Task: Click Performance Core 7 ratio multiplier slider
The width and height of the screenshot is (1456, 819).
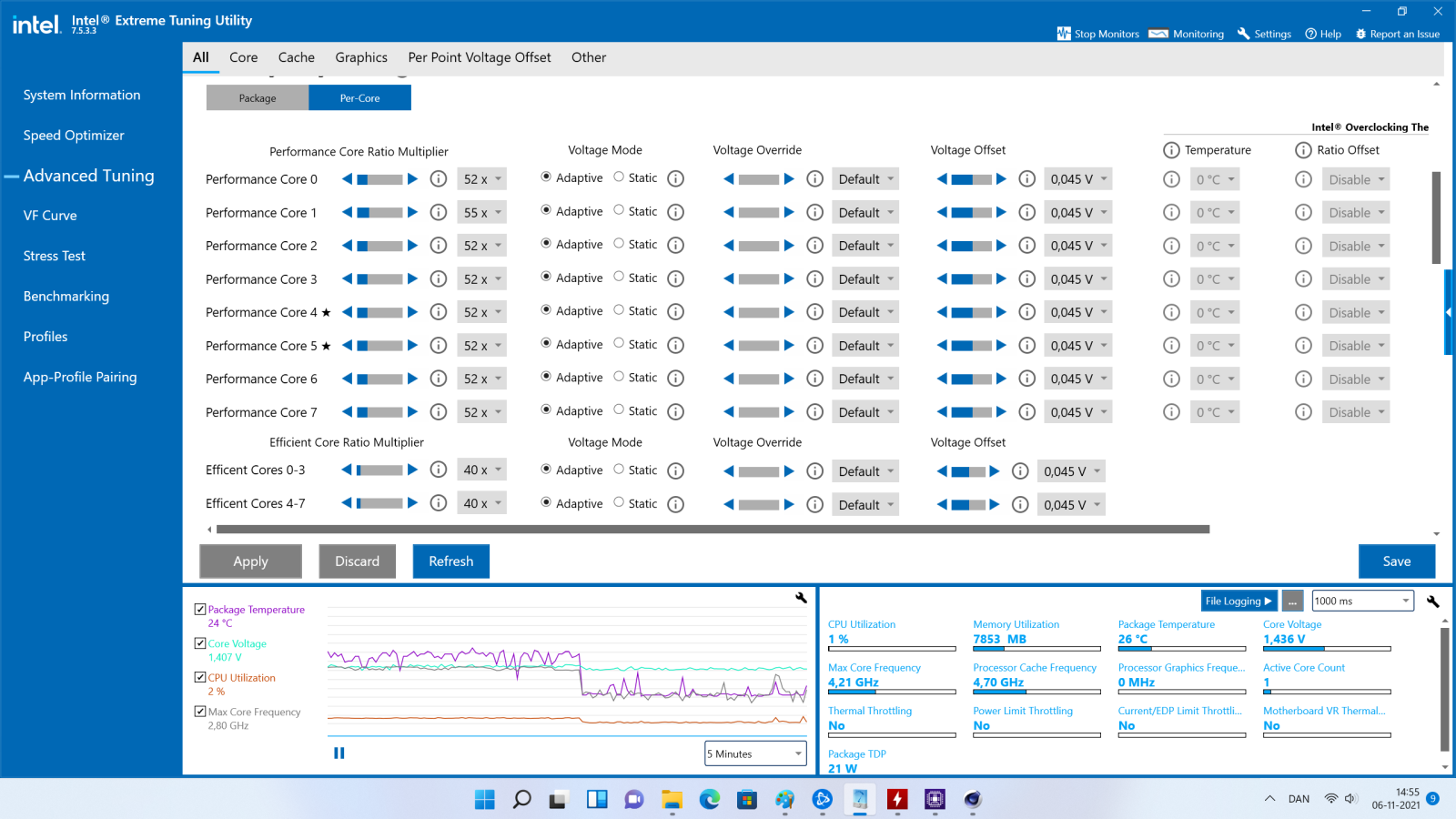Action: 379,412
